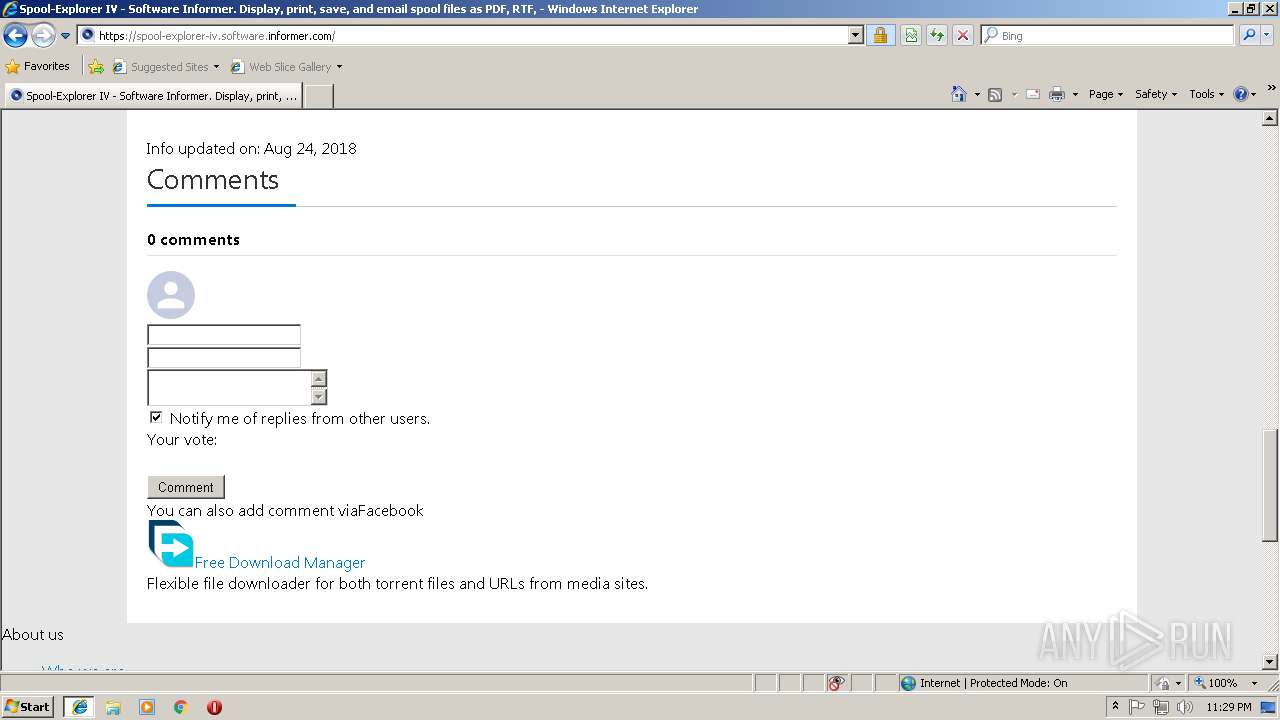
Task: Click the Help question mark icon
Action: [1241, 94]
